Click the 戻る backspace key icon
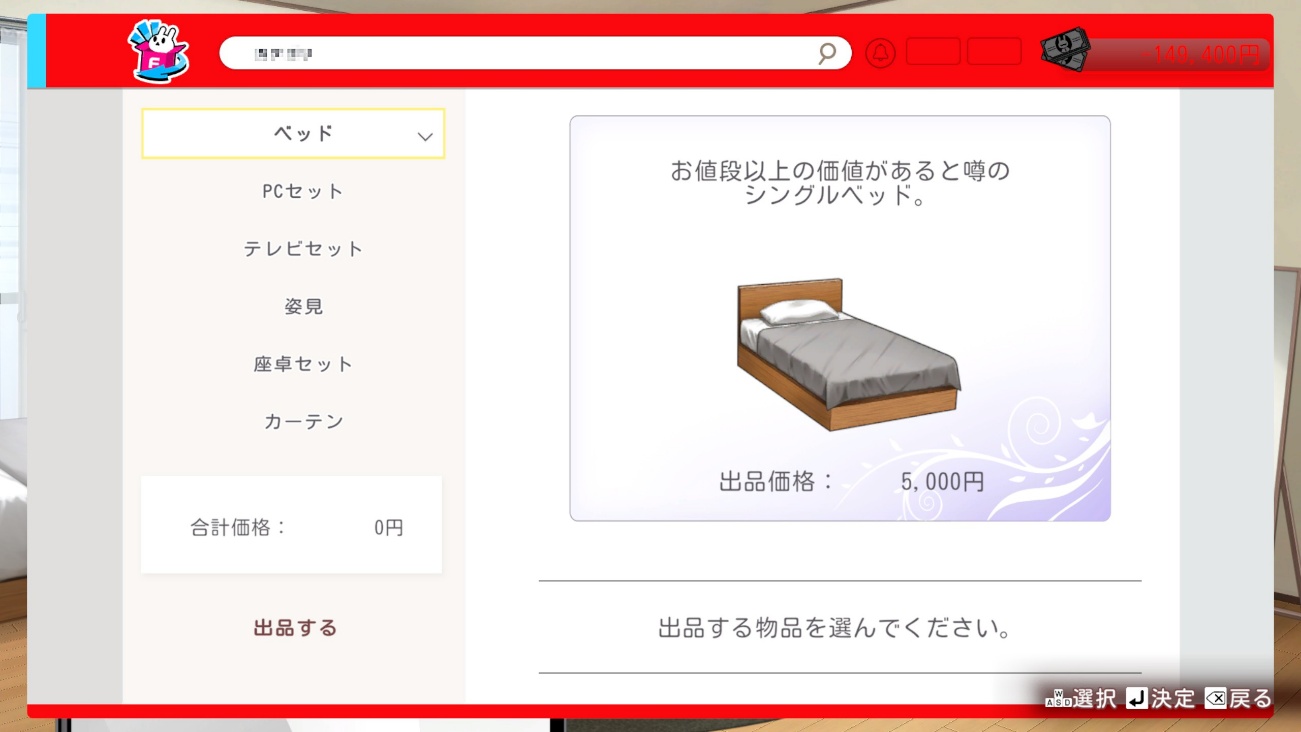Viewport: 1301px width, 732px height. [1215, 698]
